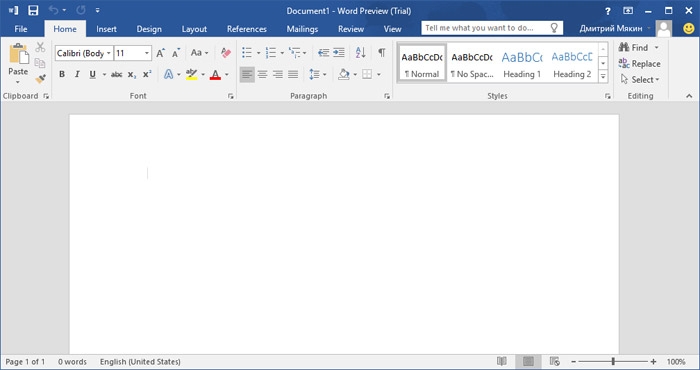Open Ribbon Display Options icon
The image size is (700, 370).
(x=628, y=11)
